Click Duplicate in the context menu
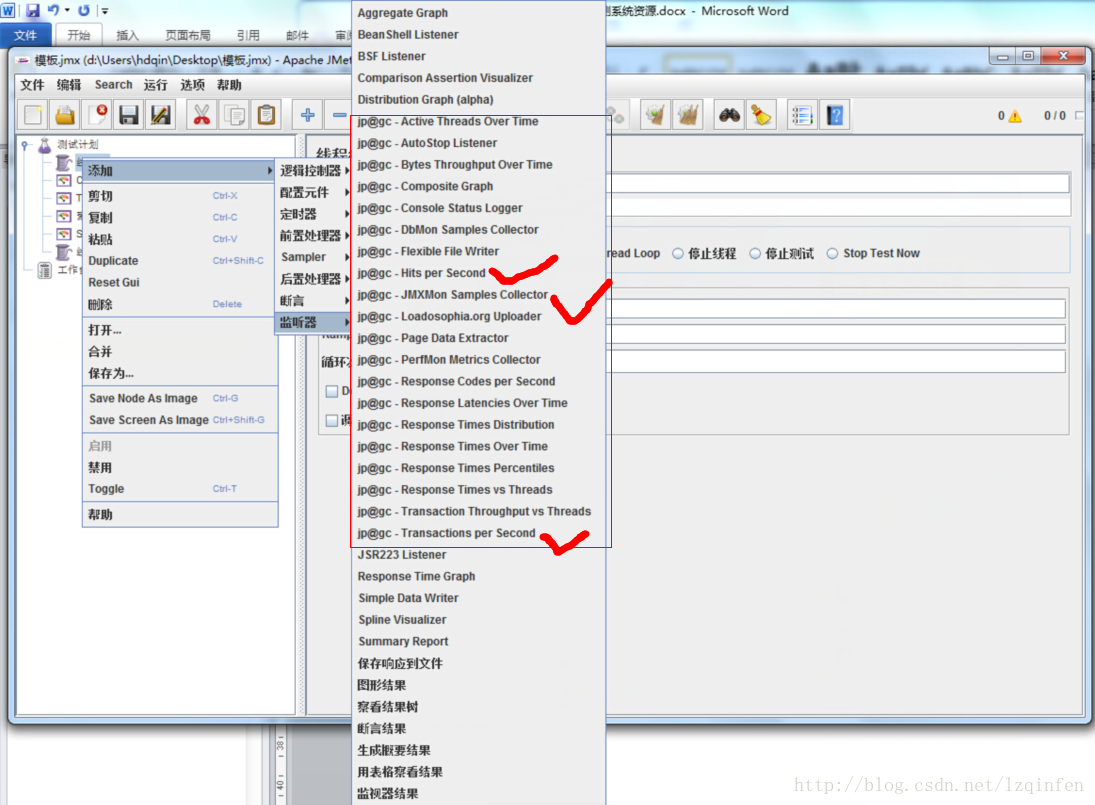 [x=180, y=260]
